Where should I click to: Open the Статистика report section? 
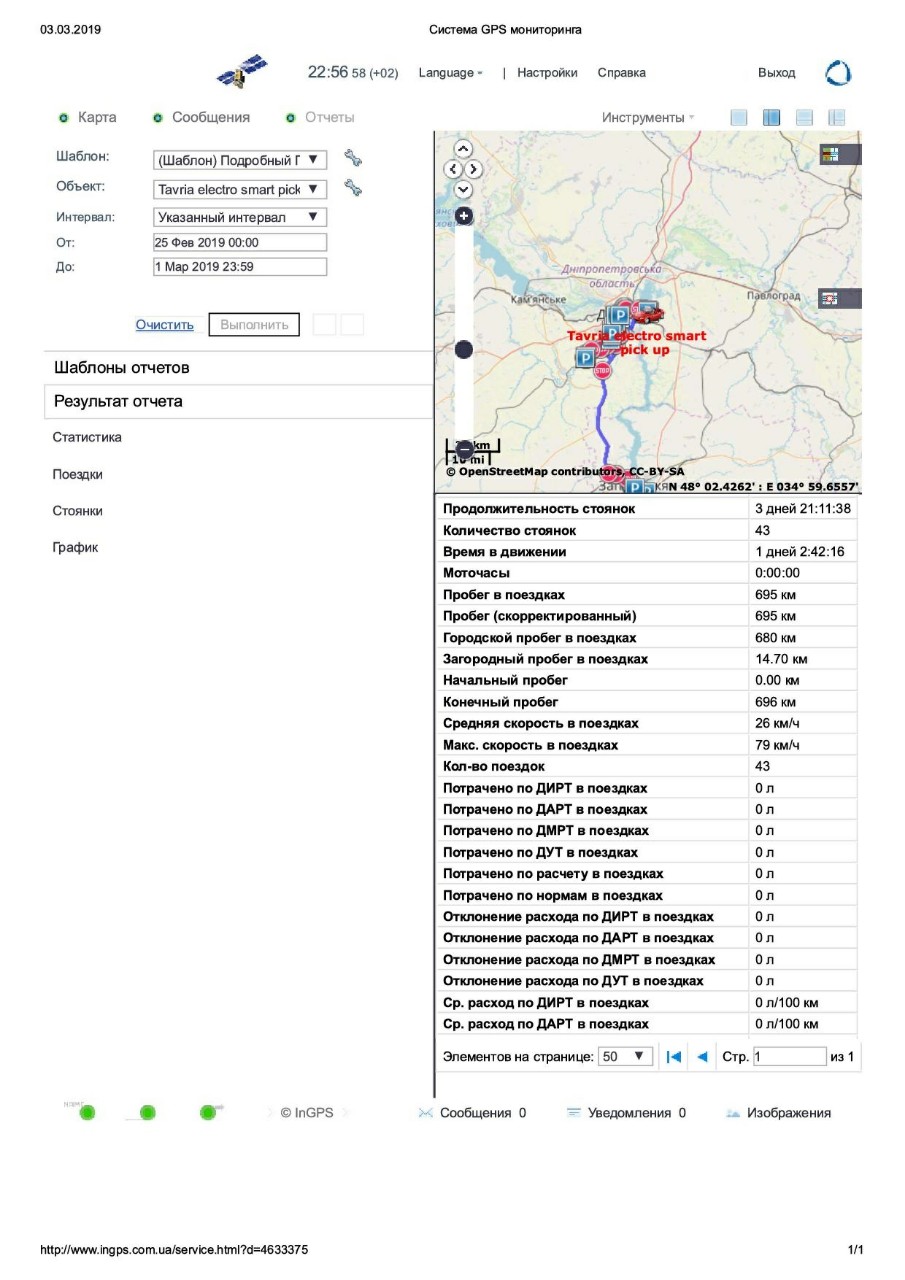click(87, 438)
